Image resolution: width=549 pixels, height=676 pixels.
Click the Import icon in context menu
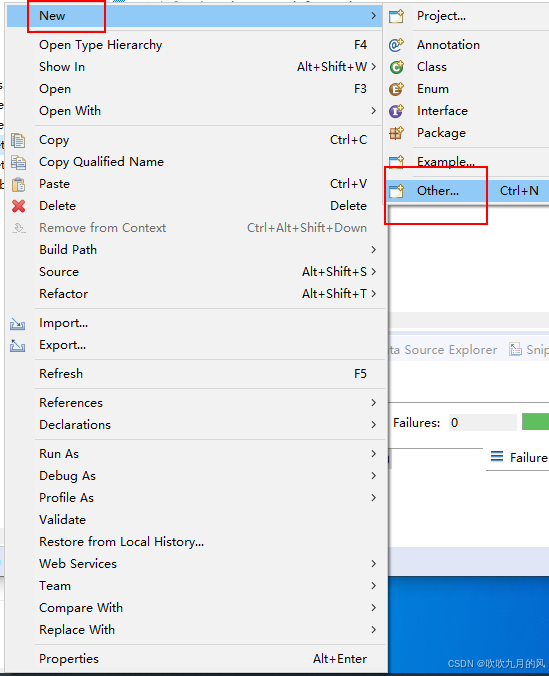click(x=18, y=323)
